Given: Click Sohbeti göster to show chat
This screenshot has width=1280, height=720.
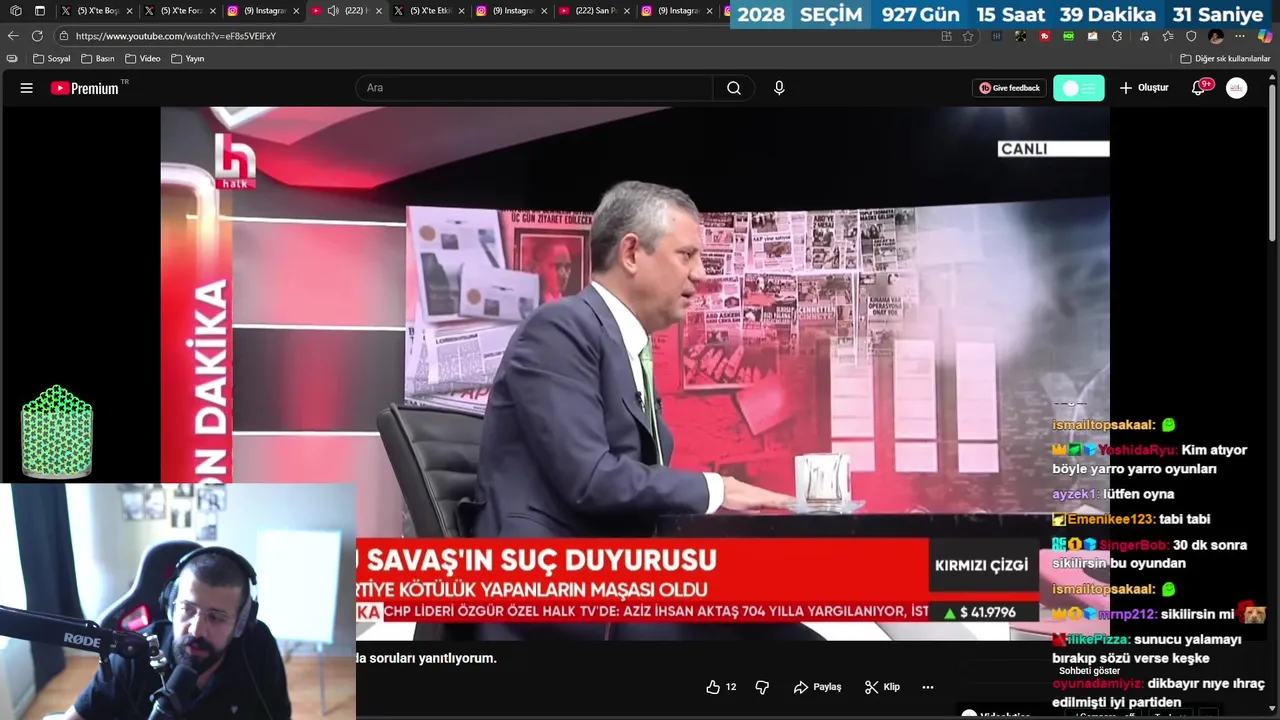Looking at the screenshot, I should click(x=1089, y=671).
